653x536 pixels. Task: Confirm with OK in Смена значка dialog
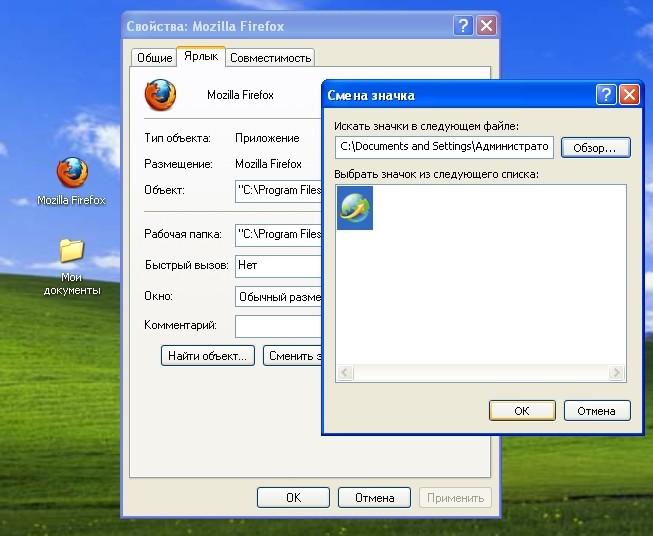click(x=522, y=411)
